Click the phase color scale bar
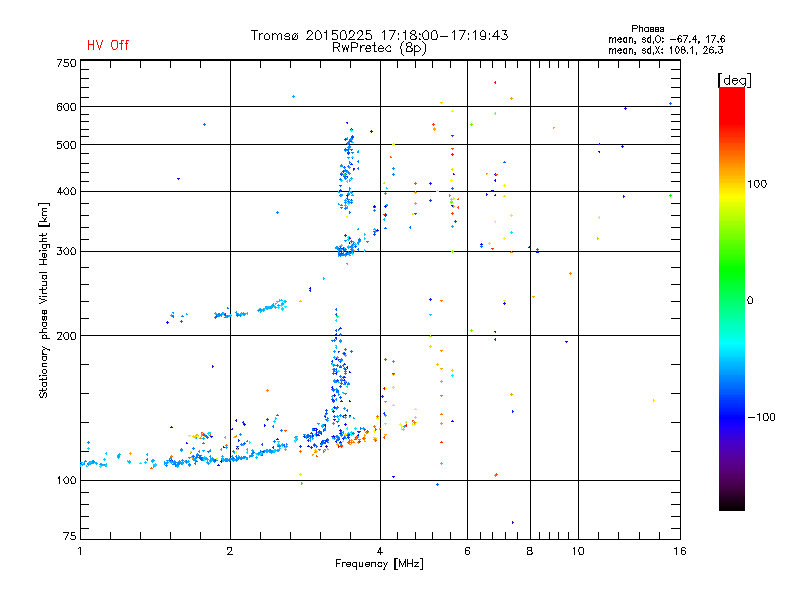This screenshot has width=800, height=600. [x=732, y=298]
